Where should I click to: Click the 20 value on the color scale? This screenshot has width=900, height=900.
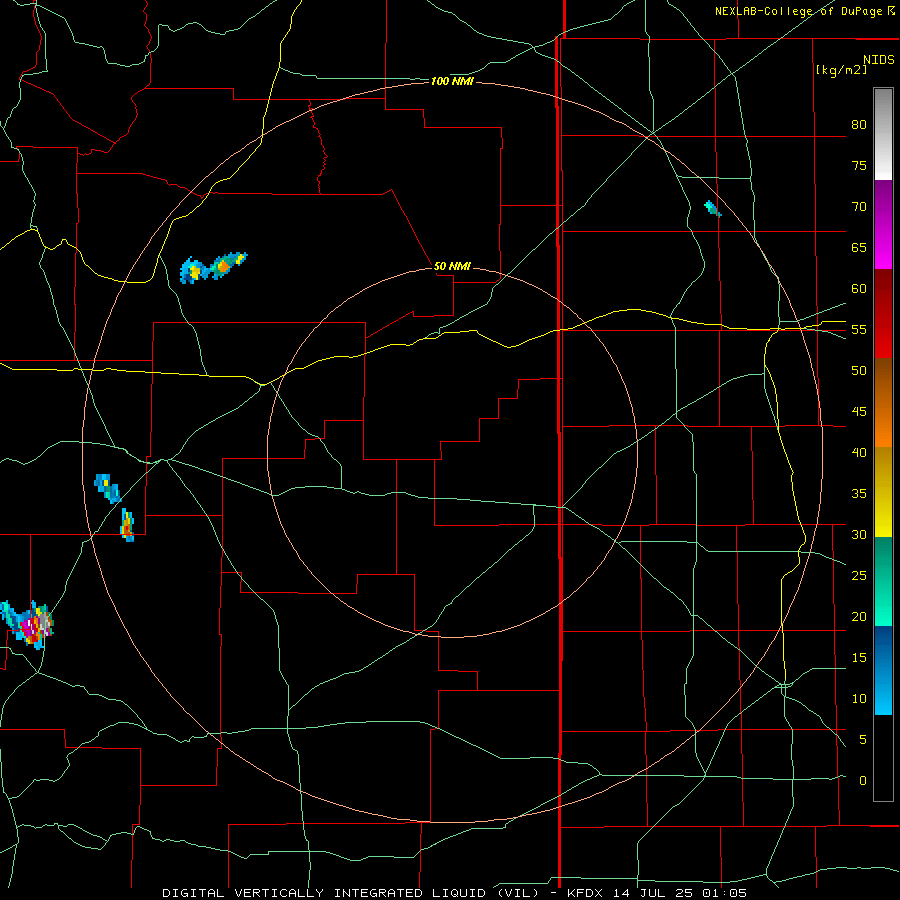pyautogui.click(x=859, y=616)
